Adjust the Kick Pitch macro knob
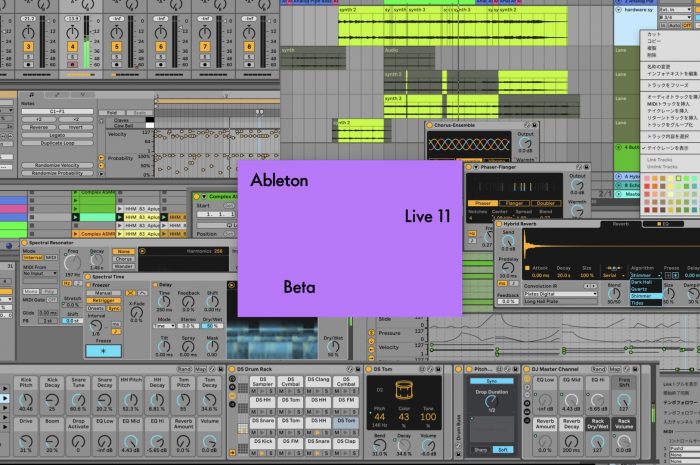Image resolution: width=700 pixels, height=465 pixels. click(x=26, y=399)
